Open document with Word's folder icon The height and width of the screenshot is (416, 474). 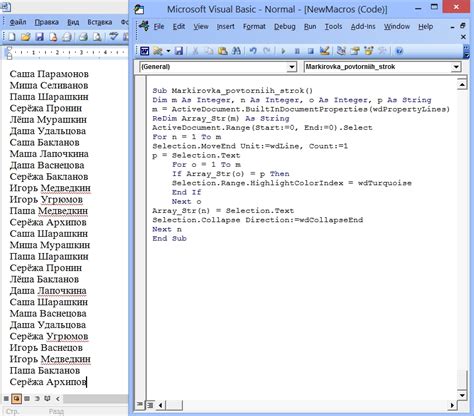point(25,37)
